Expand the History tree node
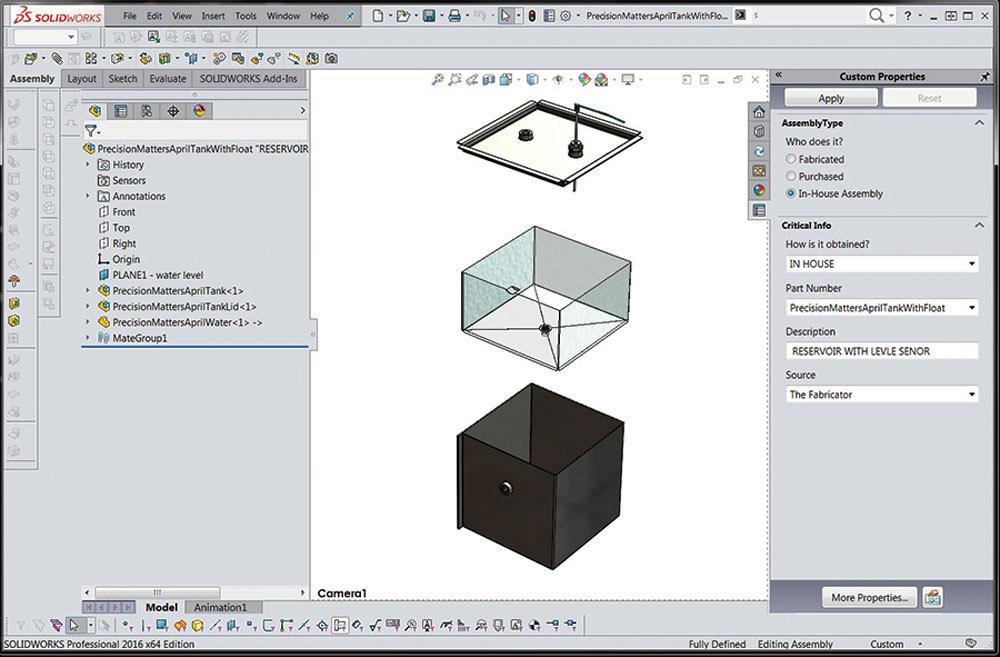The height and width of the screenshot is (657, 1000). (88, 165)
